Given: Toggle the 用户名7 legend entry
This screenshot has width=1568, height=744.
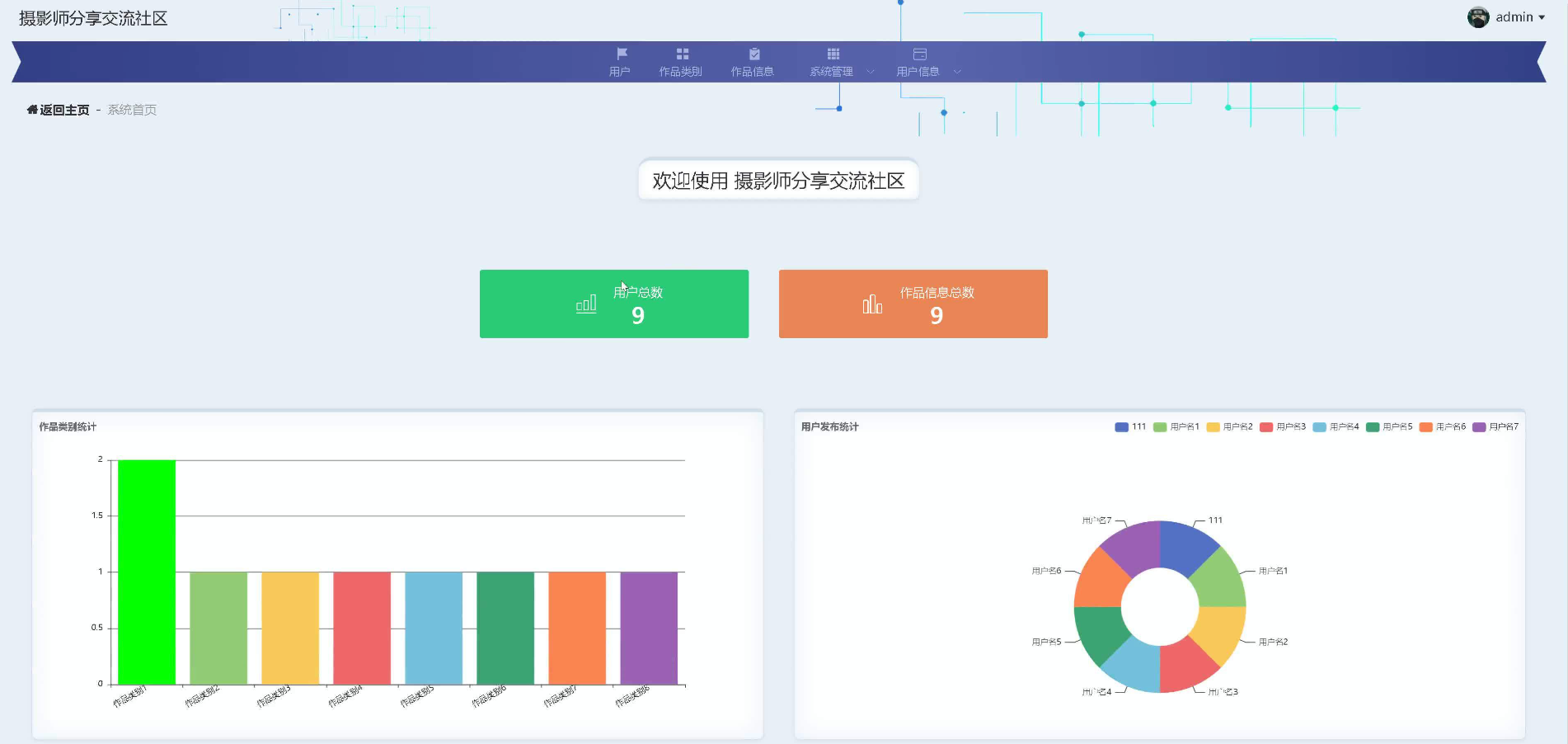Looking at the screenshot, I should pos(1495,426).
